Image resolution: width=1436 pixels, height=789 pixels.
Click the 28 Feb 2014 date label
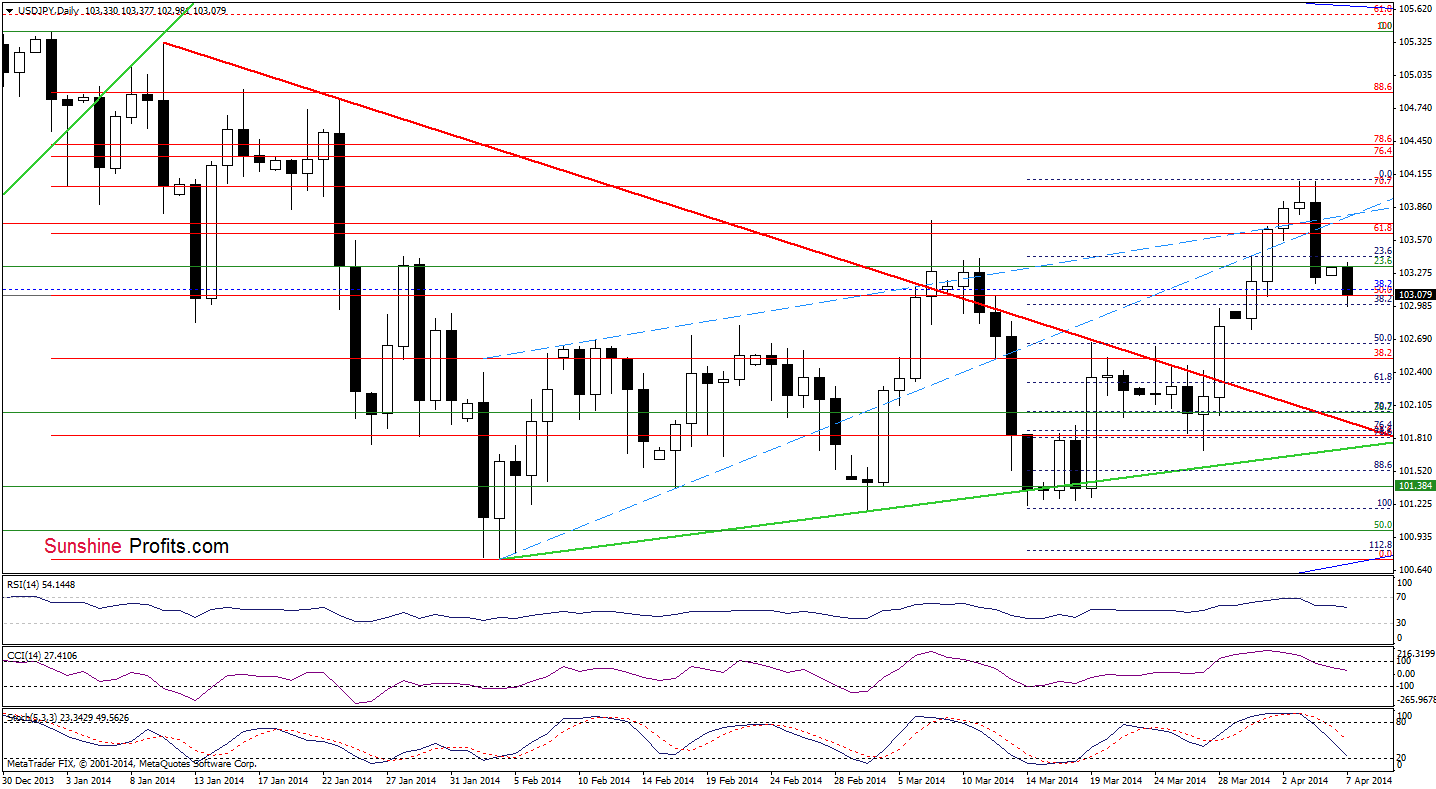pos(862,780)
